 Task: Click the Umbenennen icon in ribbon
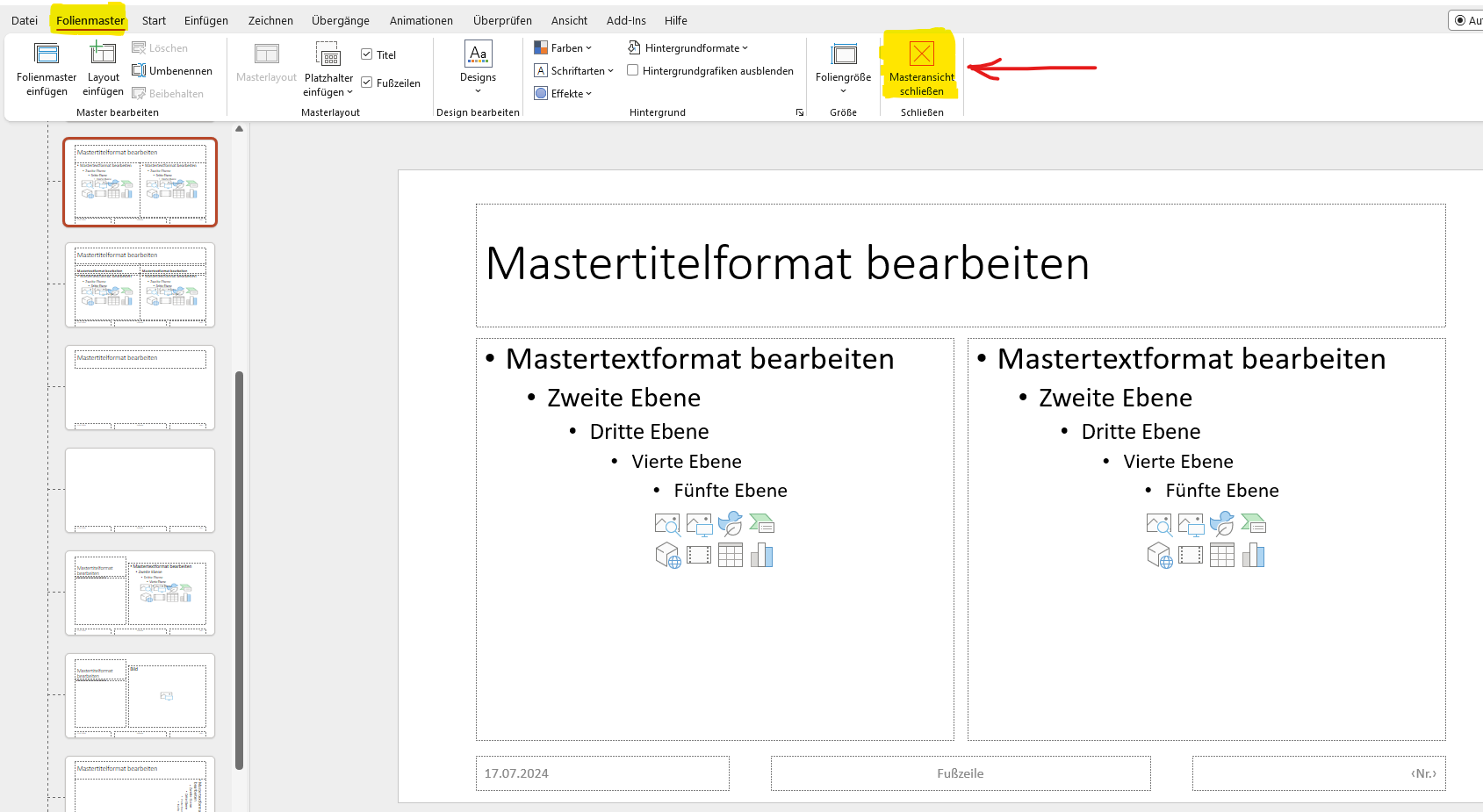[139, 71]
